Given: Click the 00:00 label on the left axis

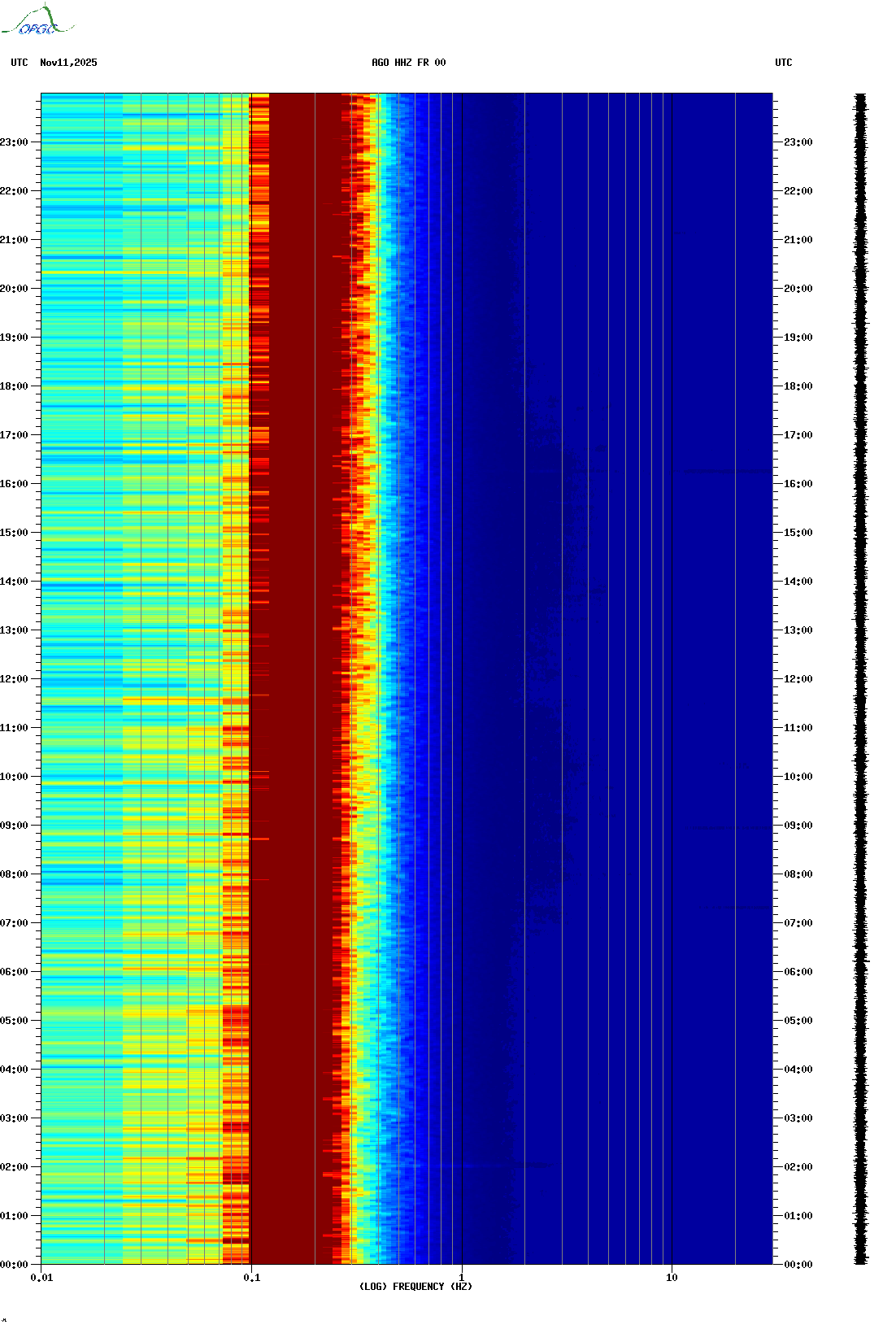Looking at the screenshot, I should pyautogui.click(x=14, y=1265).
